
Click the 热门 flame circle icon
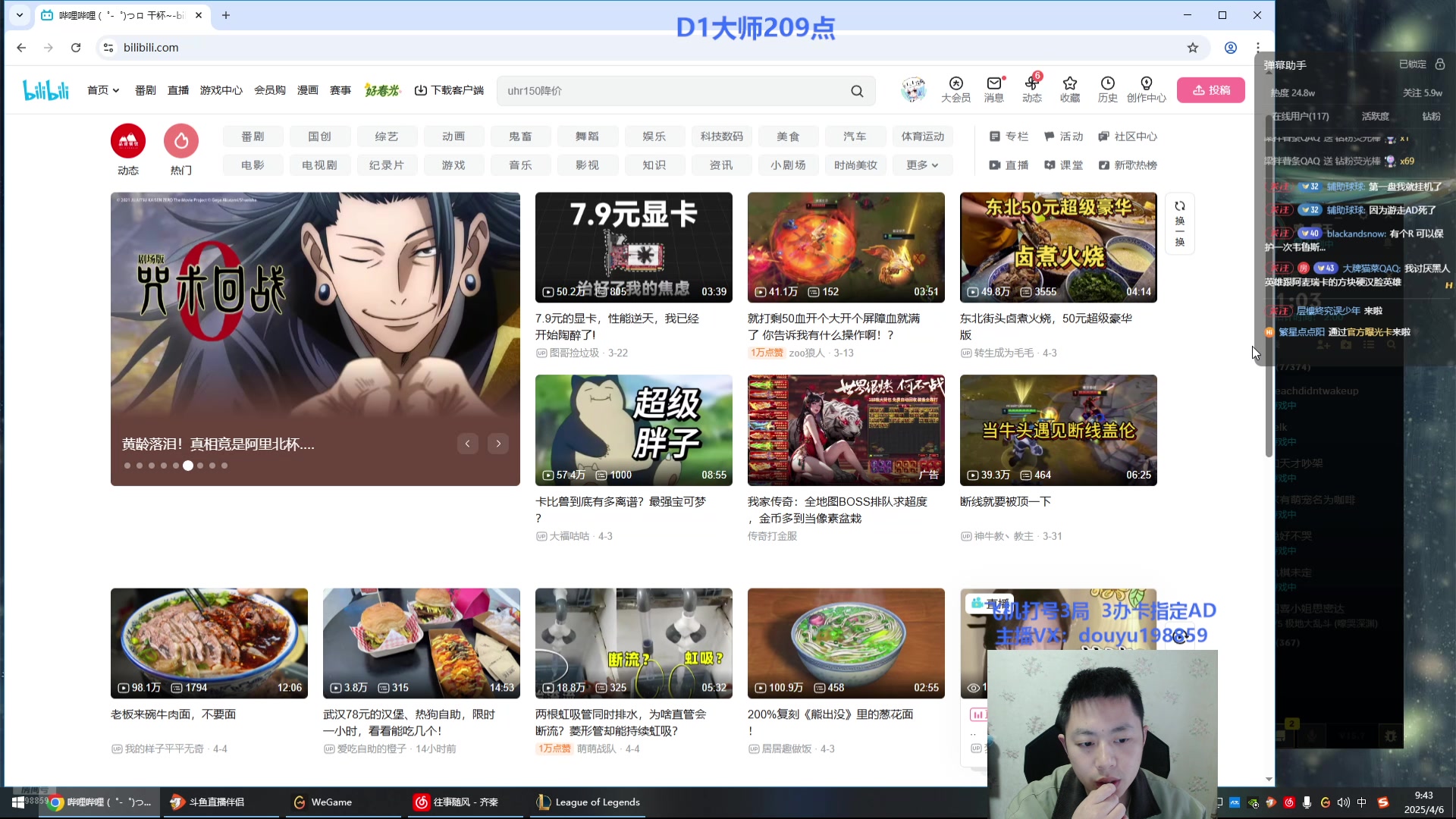(x=181, y=141)
